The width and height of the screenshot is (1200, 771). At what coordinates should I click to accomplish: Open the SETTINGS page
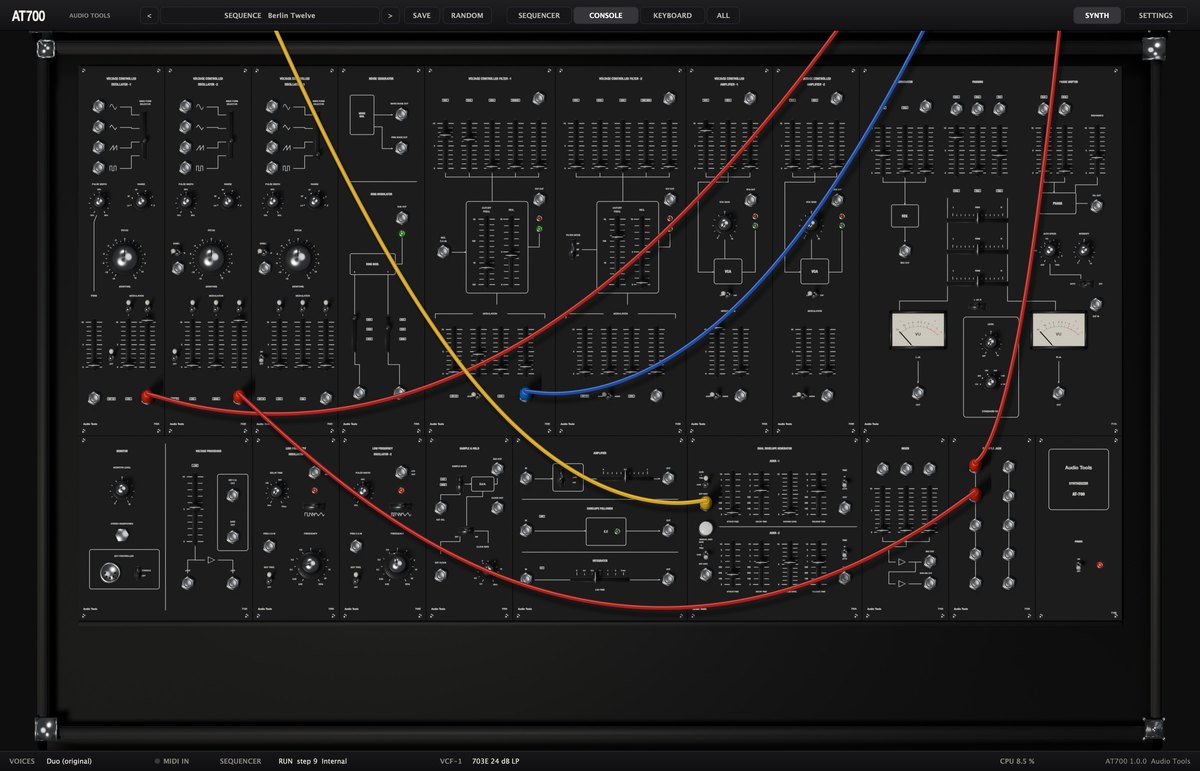tap(1156, 15)
